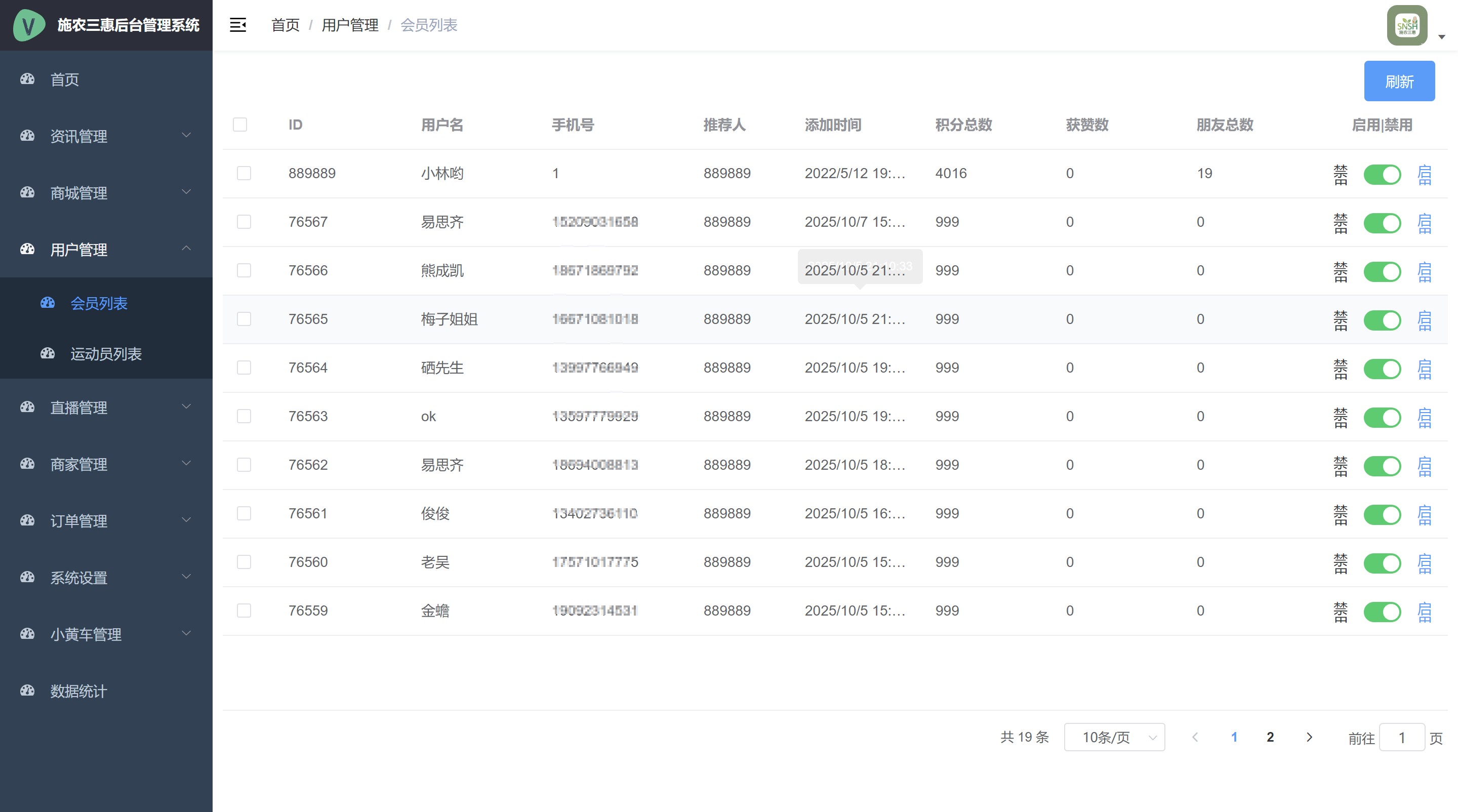Go to next page arrow

coord(1309,737)
